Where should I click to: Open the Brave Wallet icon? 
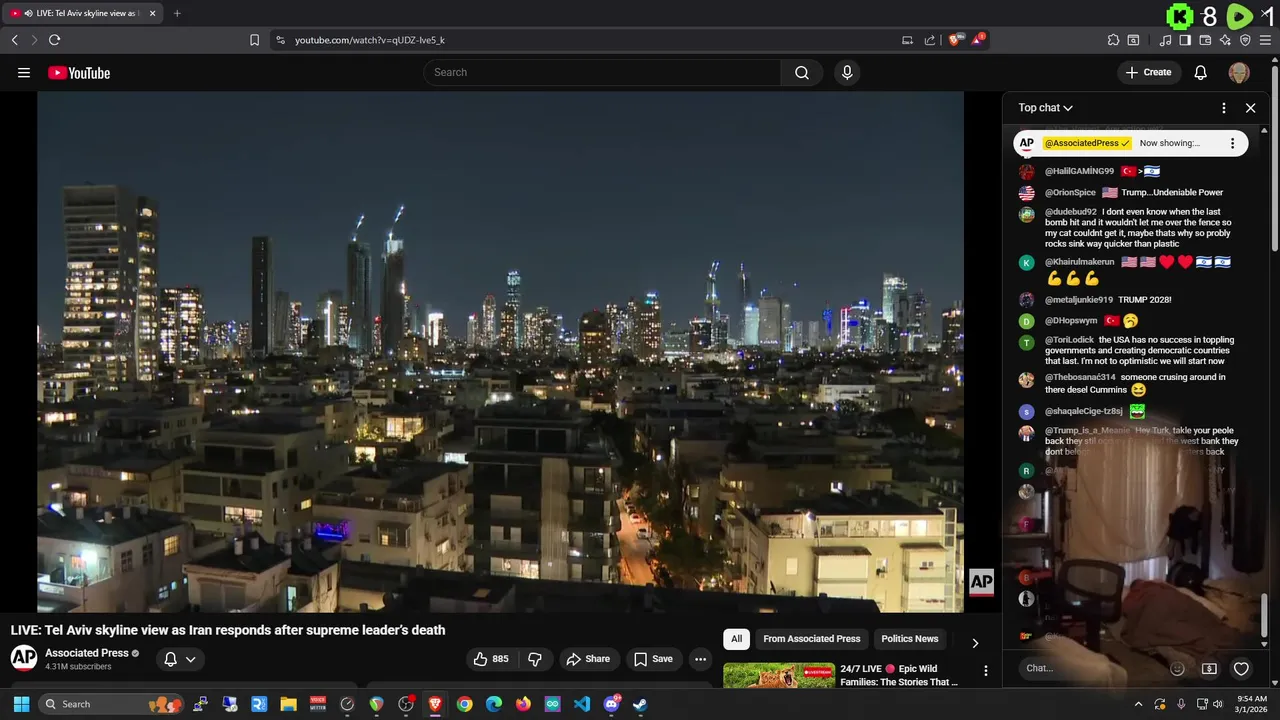(x=1205, y=40)
